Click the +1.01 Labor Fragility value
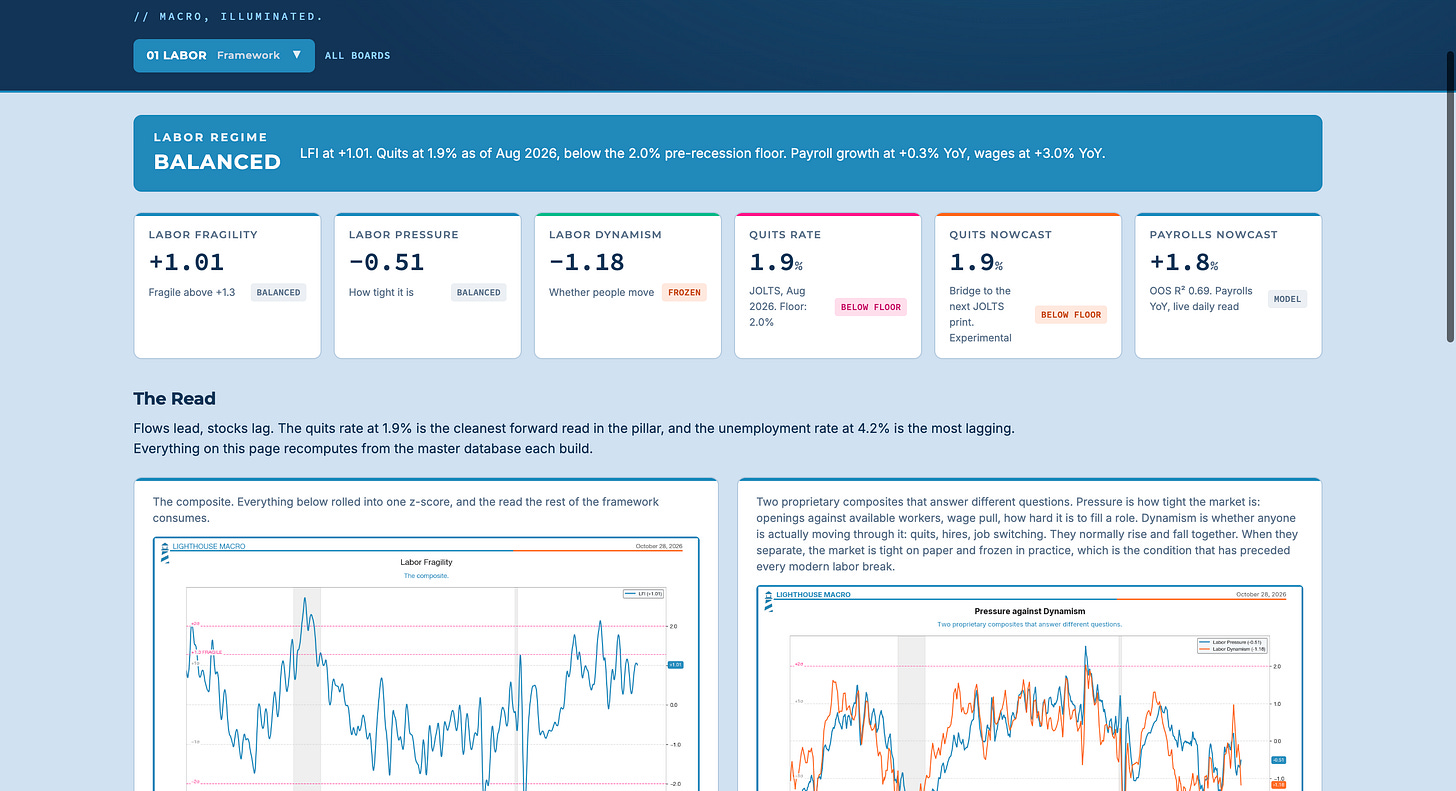This screenshot has height=791, width=1456. (186, 262)
